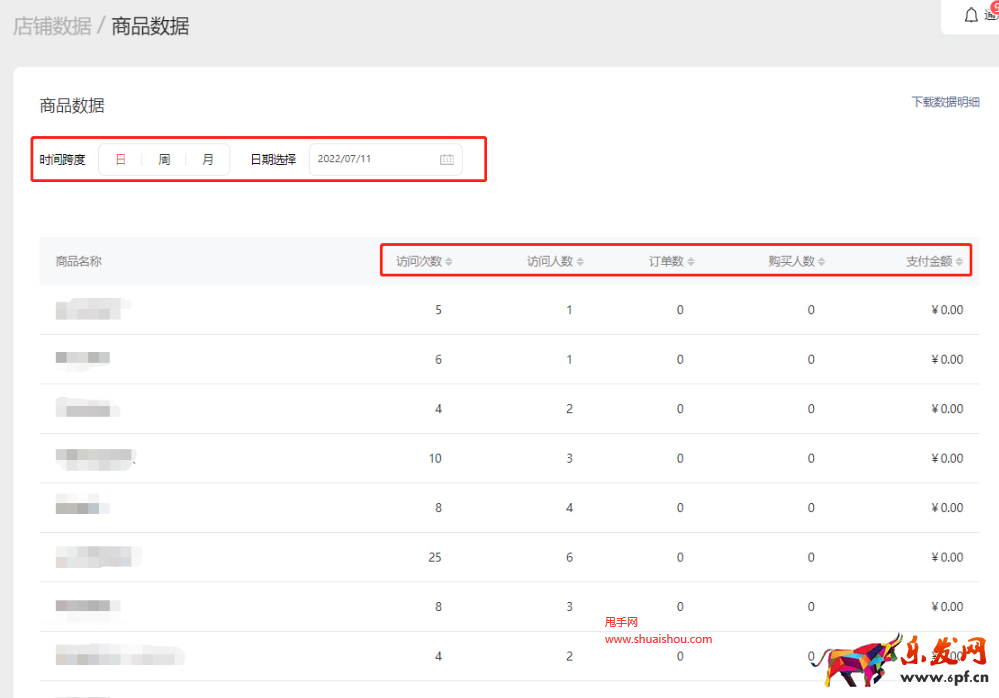The width and height of the screenshot is (999, 698).
Task: Sort by 访问次数 using sort arrows
Action: pos(449,262)
